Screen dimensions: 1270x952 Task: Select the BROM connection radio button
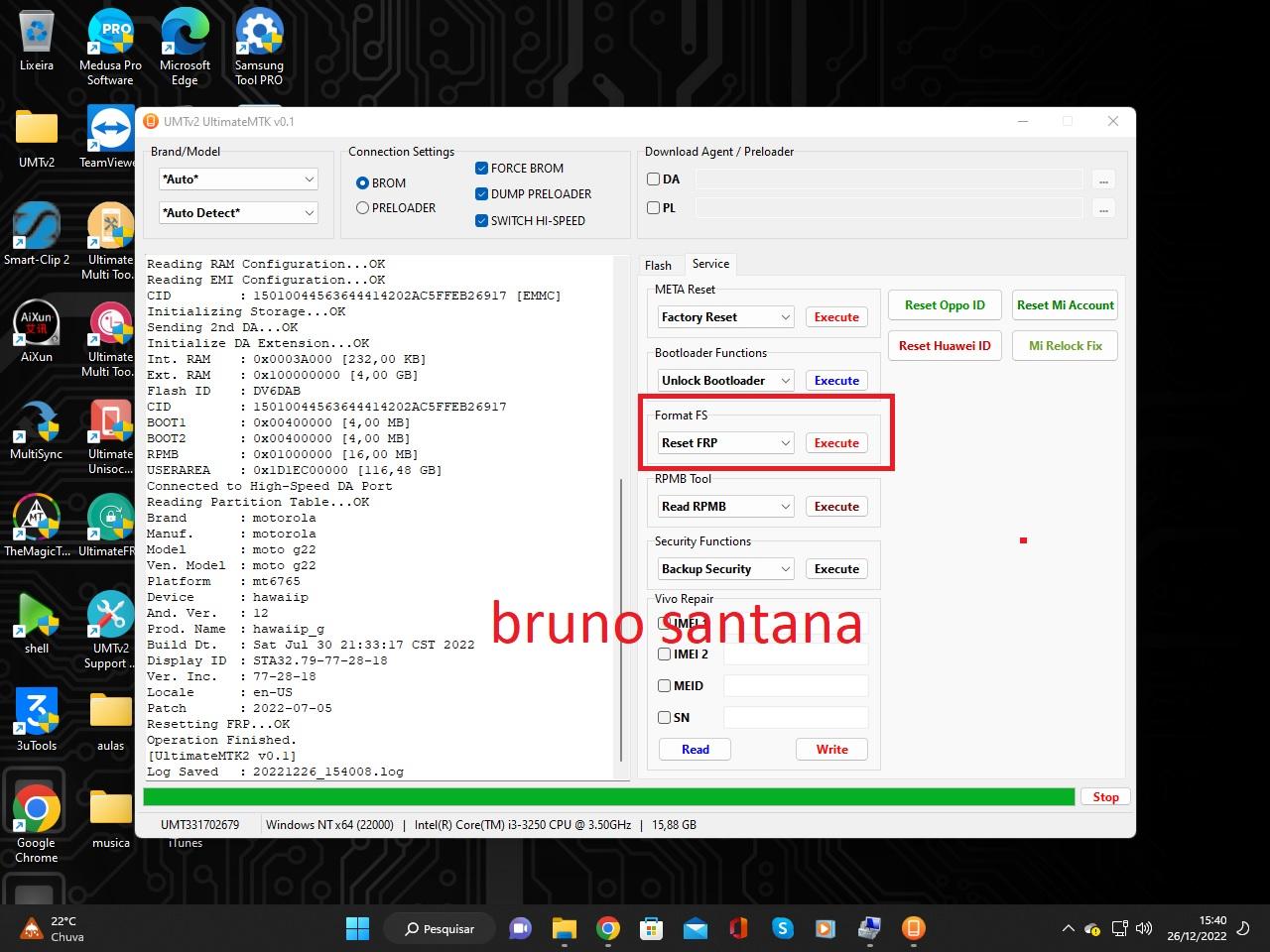click(x=362, y=182)
